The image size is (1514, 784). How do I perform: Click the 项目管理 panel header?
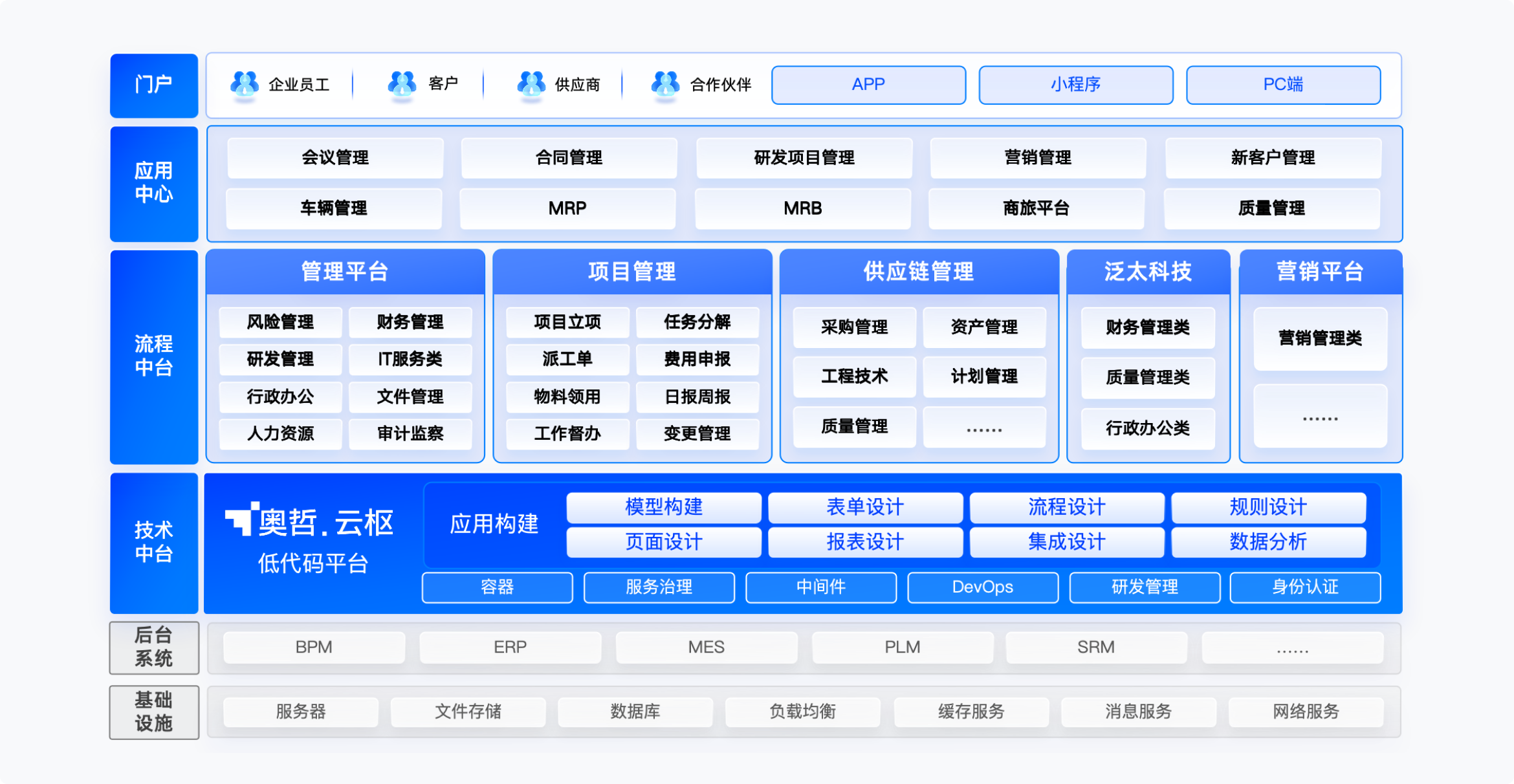[x=632, y=272]
